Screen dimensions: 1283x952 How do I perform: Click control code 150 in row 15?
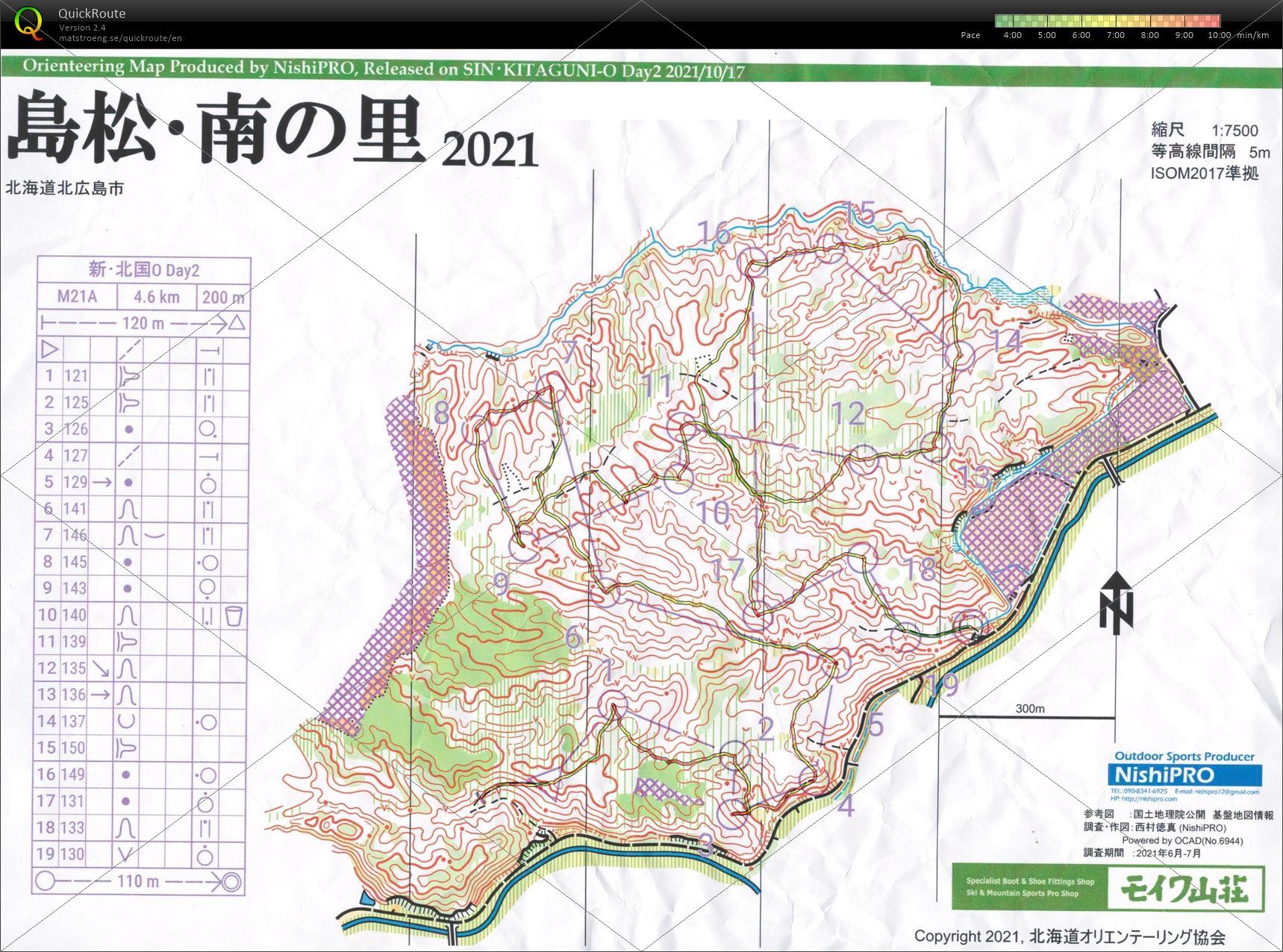coord(75,748)
